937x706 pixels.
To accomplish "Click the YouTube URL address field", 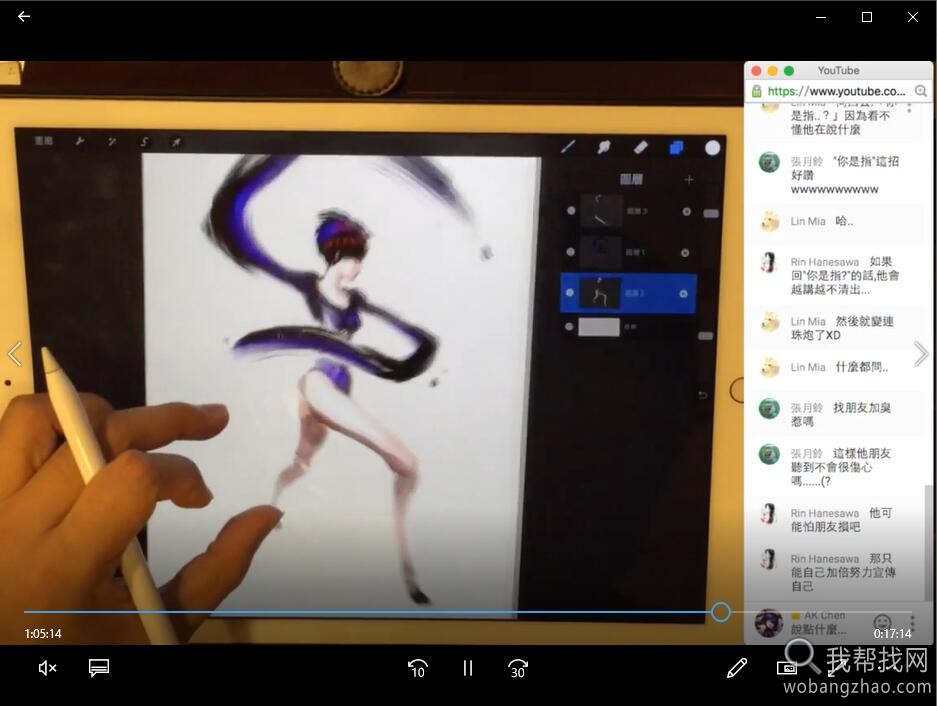I will [837, 91].
